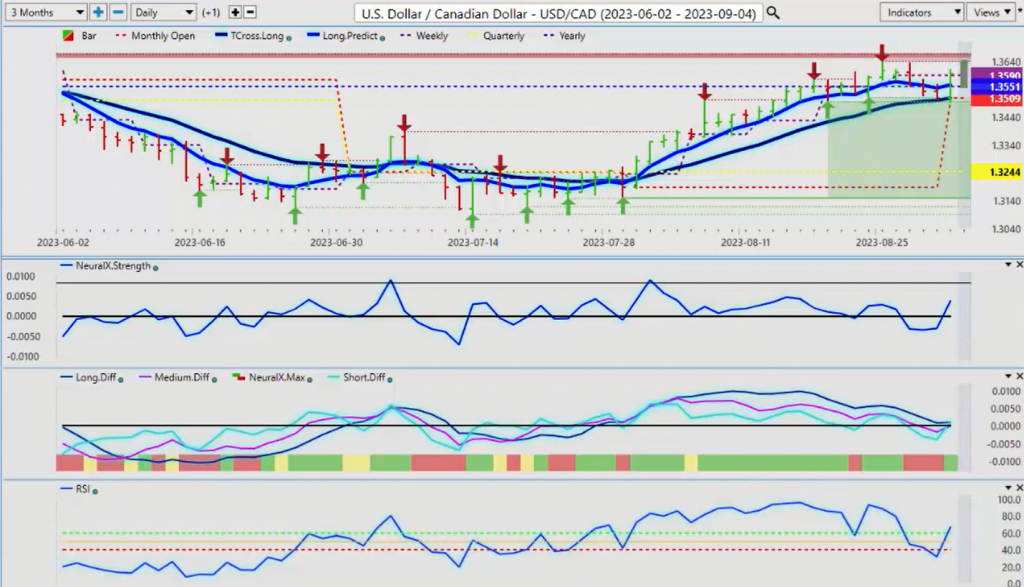Click the Yearly legend label

[572, 36]
